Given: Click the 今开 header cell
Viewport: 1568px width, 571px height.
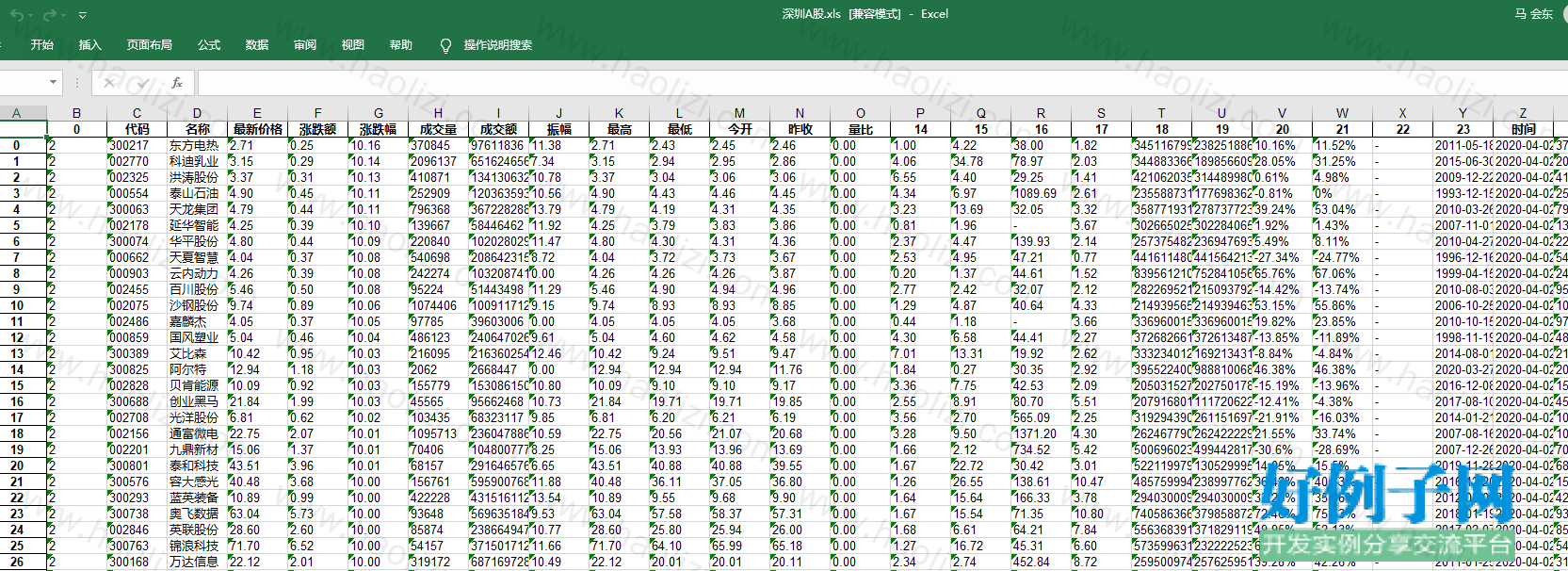Looking at the screenshot, I should tap(739, 129).
